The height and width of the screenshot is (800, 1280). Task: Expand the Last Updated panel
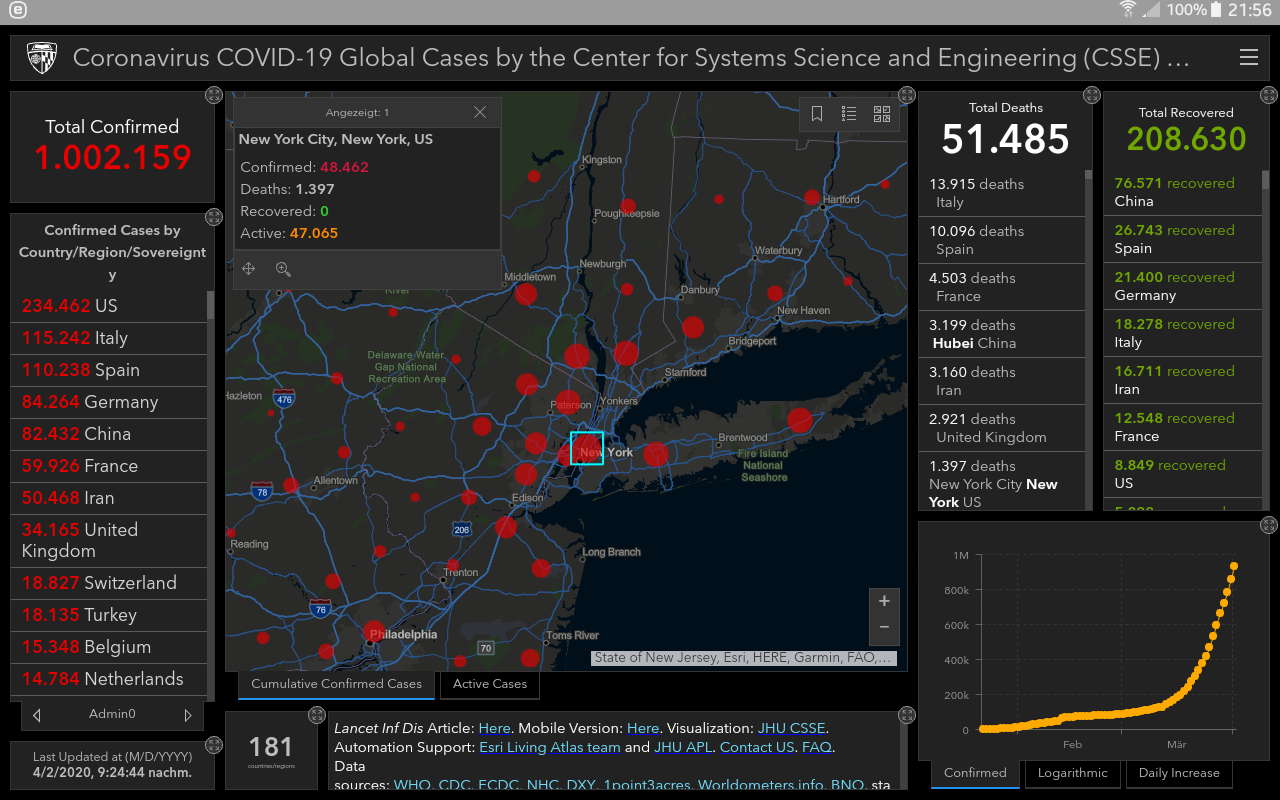(214, 745)
